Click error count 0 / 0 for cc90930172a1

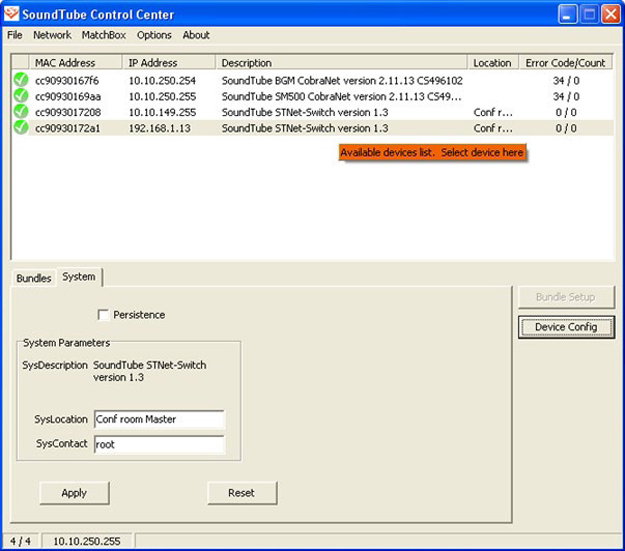pos(566,128)
